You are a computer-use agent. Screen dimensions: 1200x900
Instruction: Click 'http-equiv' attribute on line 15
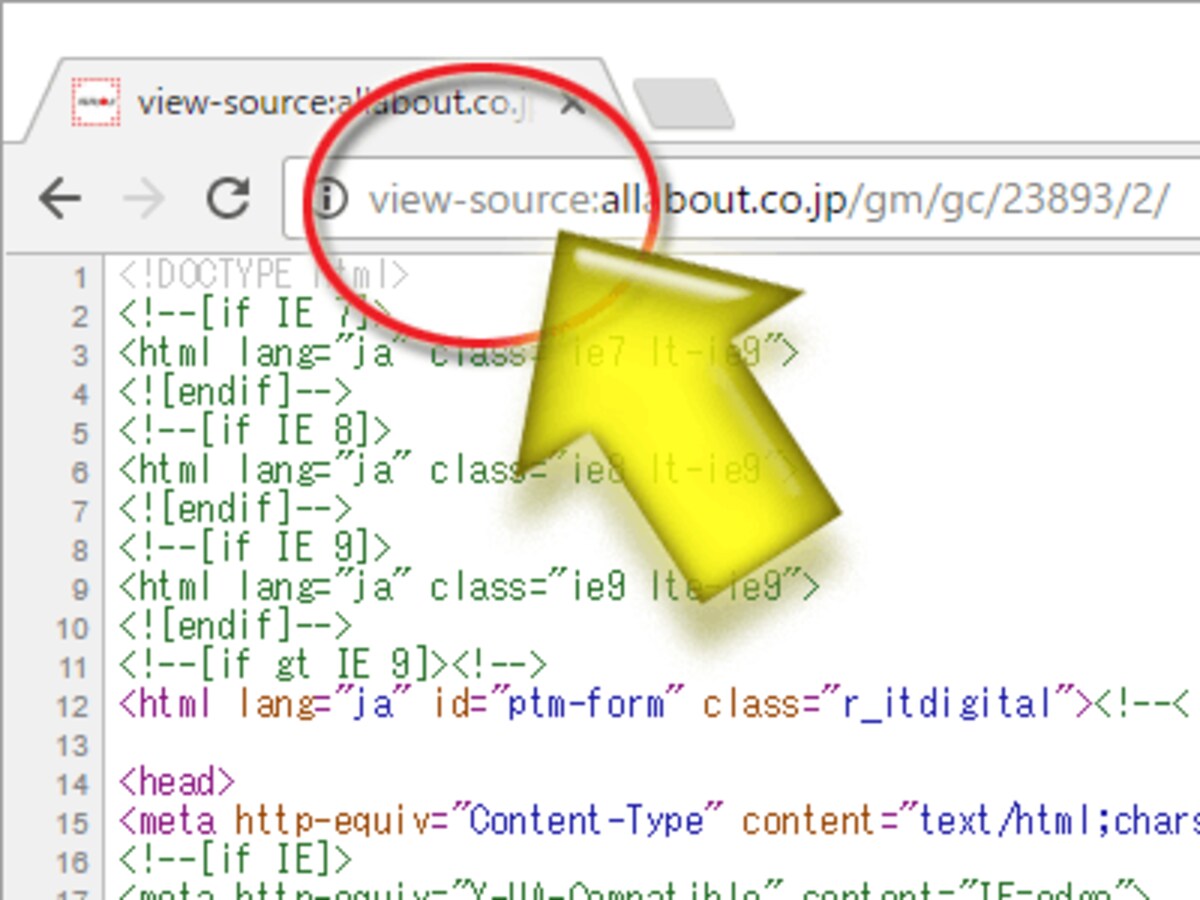[332, 821]
